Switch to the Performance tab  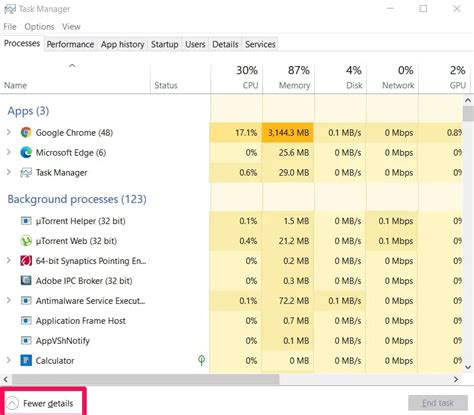coord(70,44)
